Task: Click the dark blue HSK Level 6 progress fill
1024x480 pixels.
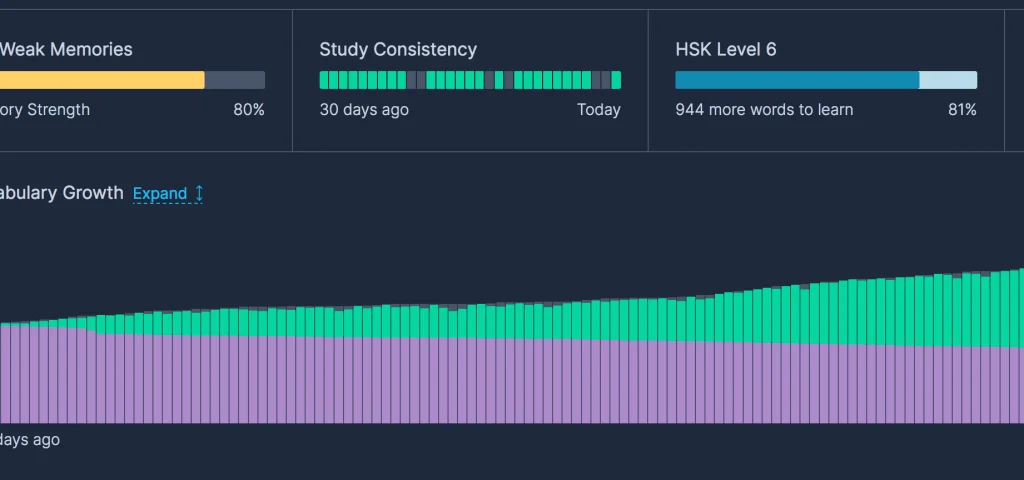Action: [797, 80]
